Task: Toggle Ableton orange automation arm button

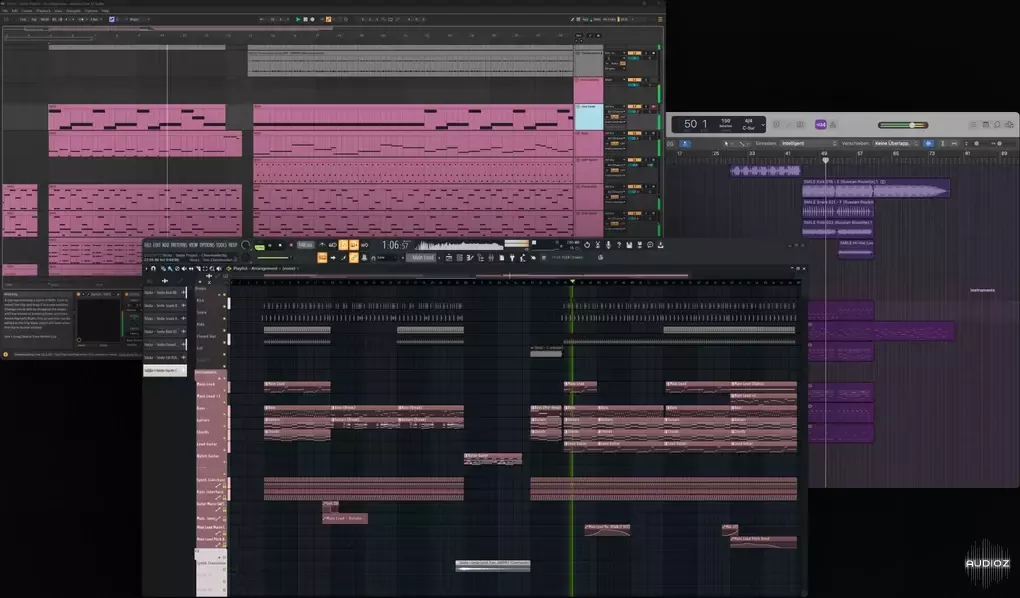Action: [x=329, y=19]
